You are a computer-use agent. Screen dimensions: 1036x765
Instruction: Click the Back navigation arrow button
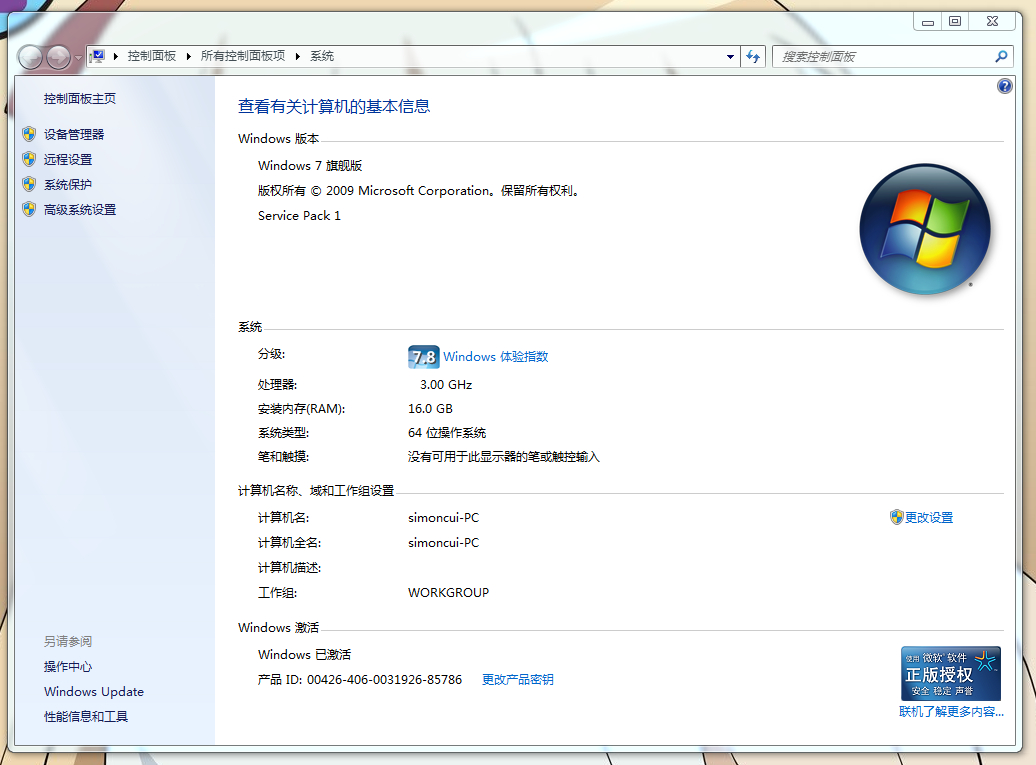[x=30, y=57]
